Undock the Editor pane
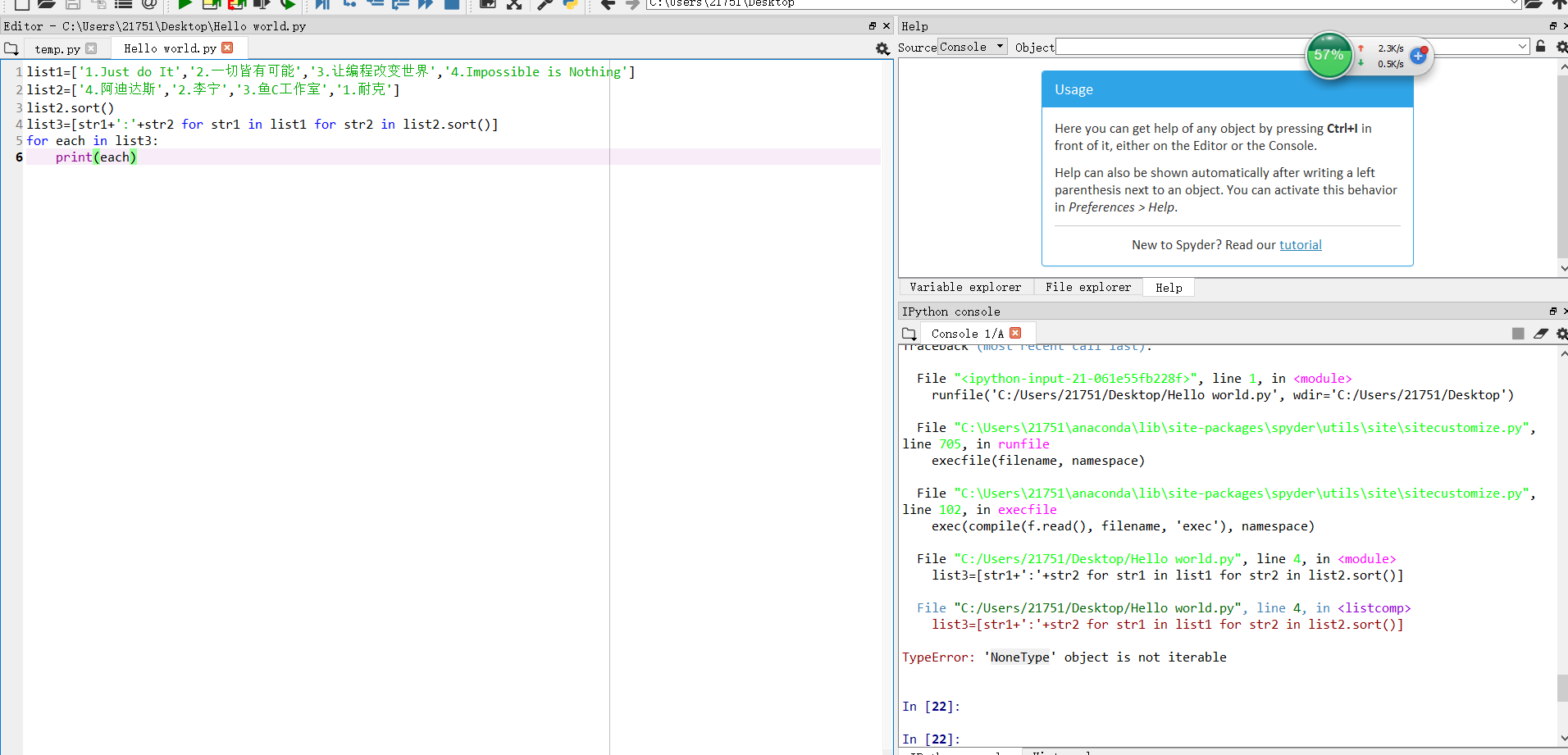This screenshot has width=1568, height=755. 873,26
